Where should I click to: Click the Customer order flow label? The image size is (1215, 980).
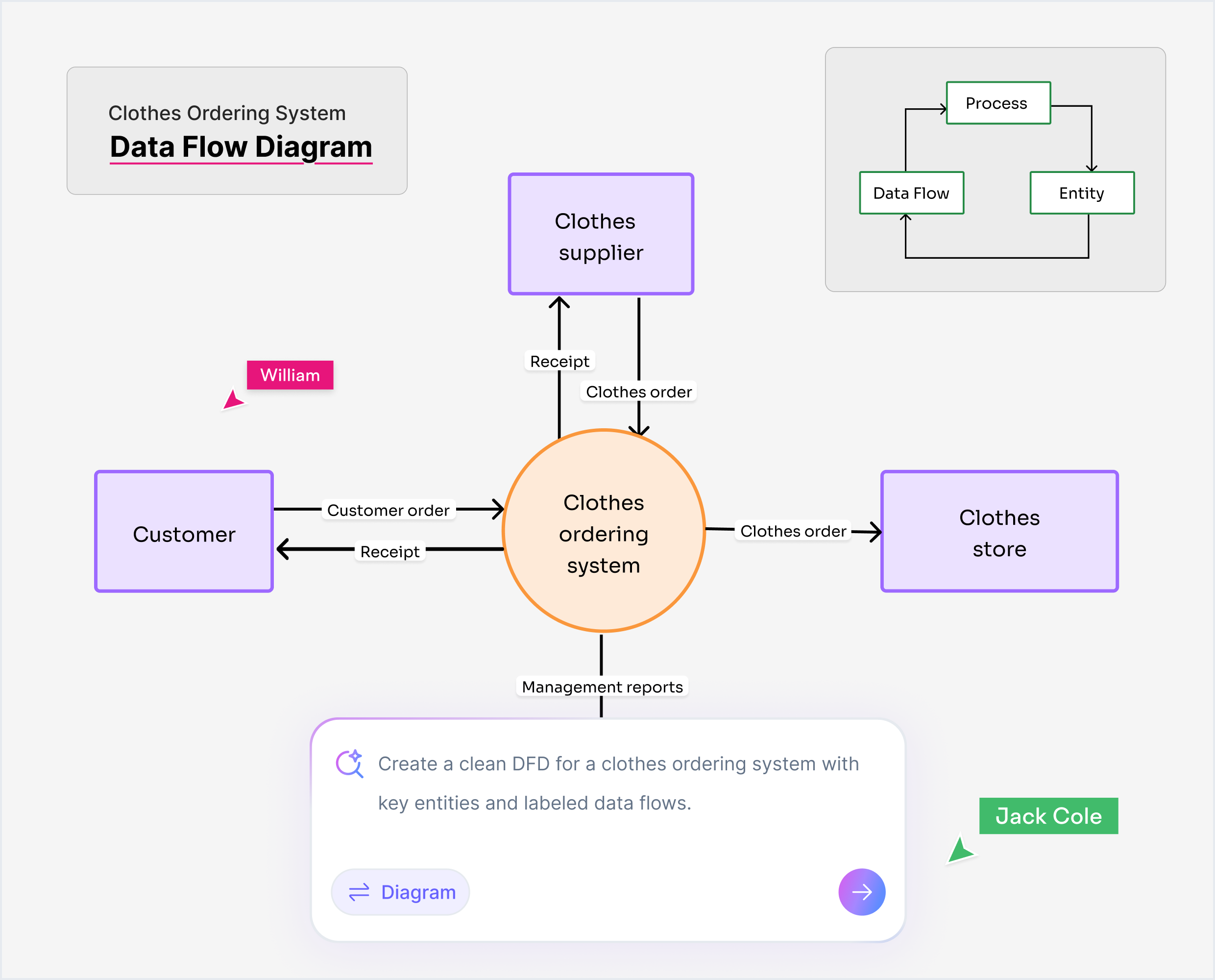coord(388,510)
